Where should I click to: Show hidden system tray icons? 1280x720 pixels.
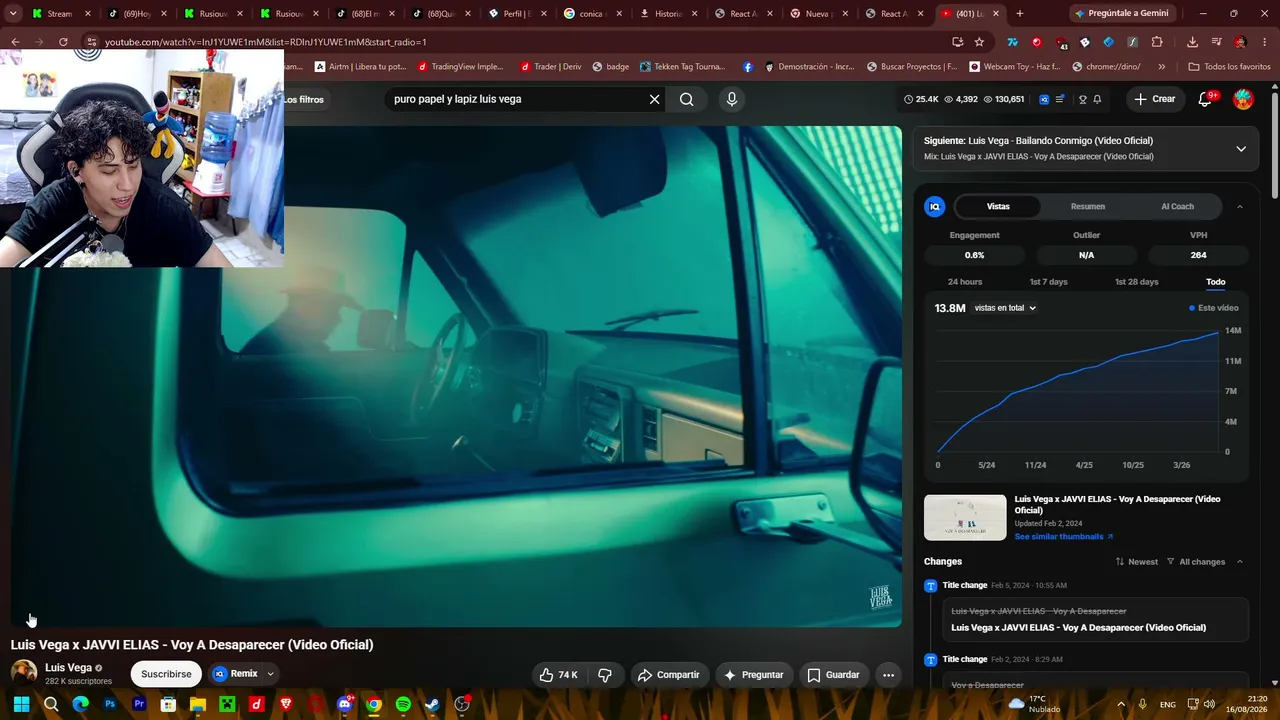1120,704
